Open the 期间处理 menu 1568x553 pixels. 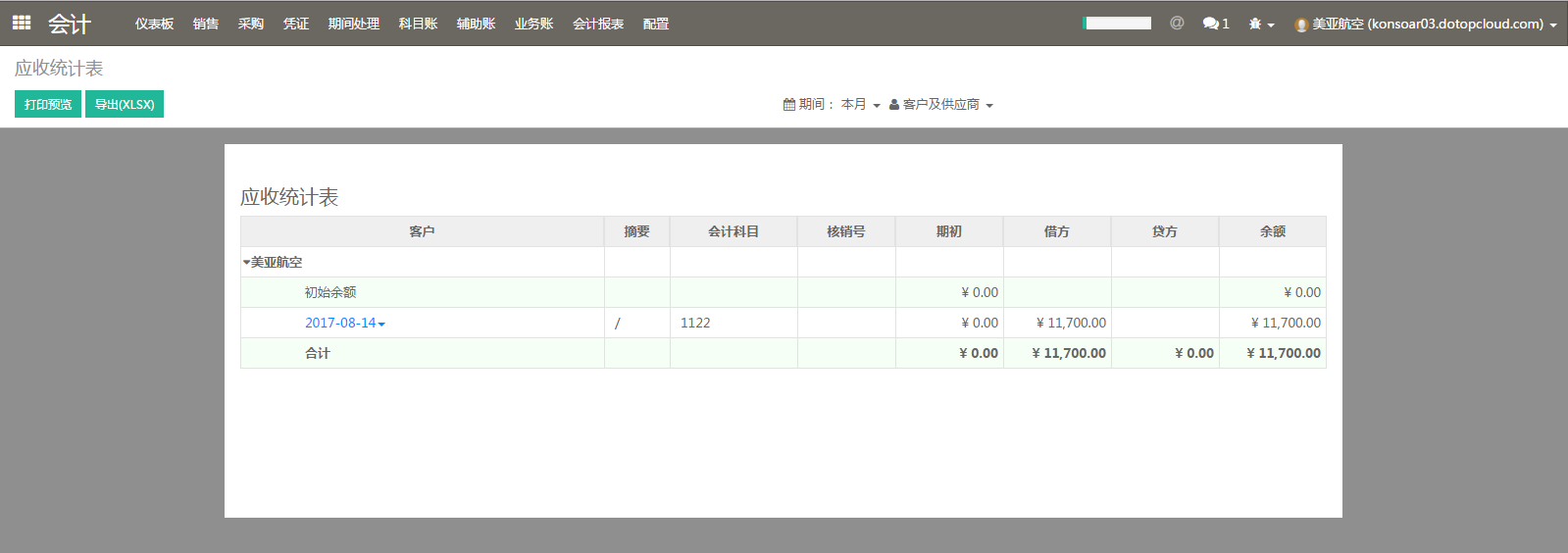coord(354,24)
